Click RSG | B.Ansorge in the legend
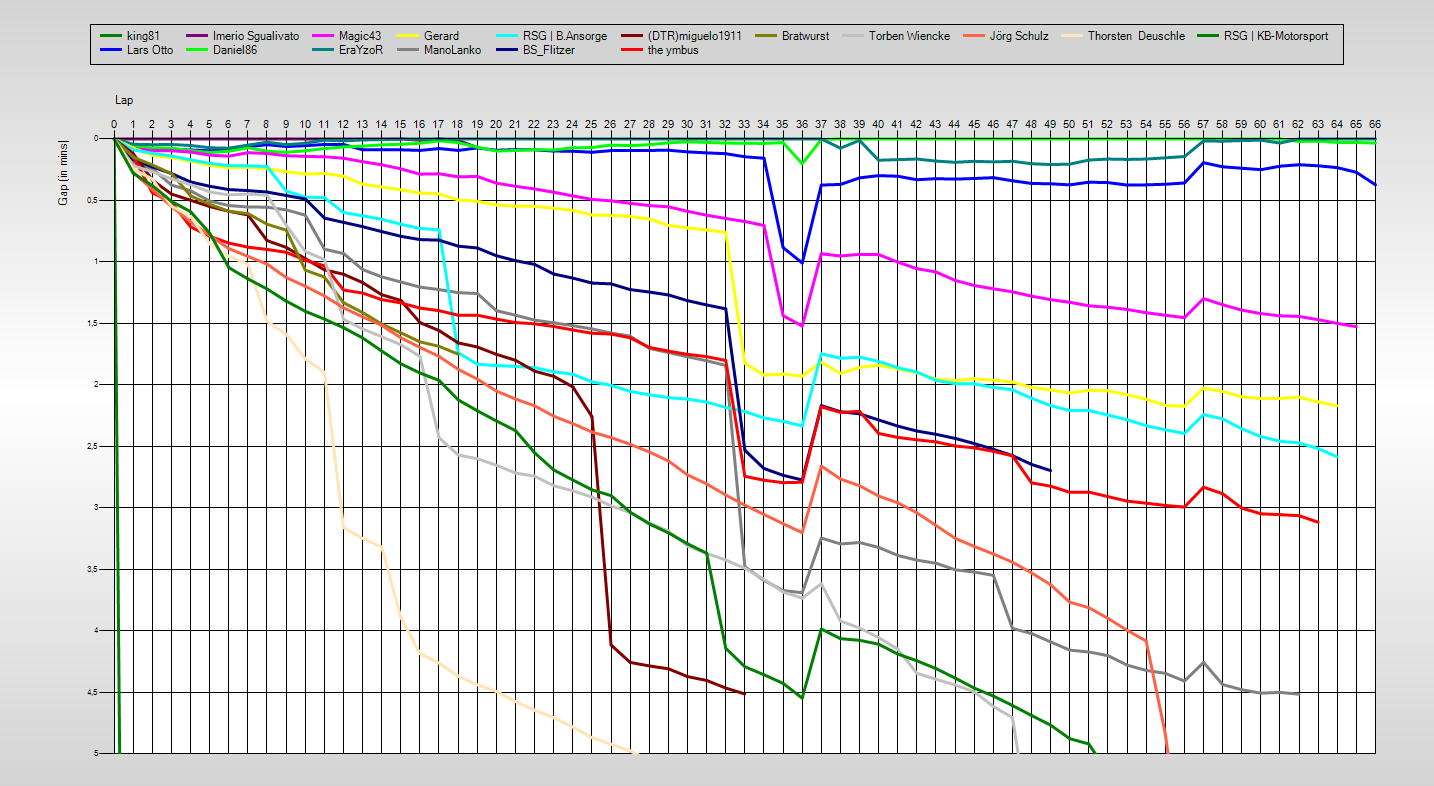 tap(564, 36)
